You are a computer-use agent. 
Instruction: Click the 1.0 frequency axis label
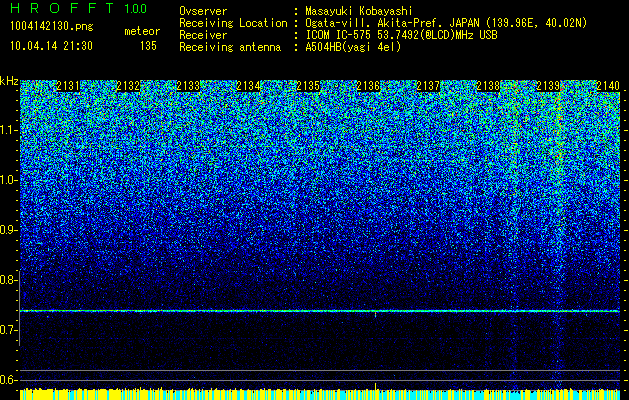click(x=9, y=180)
